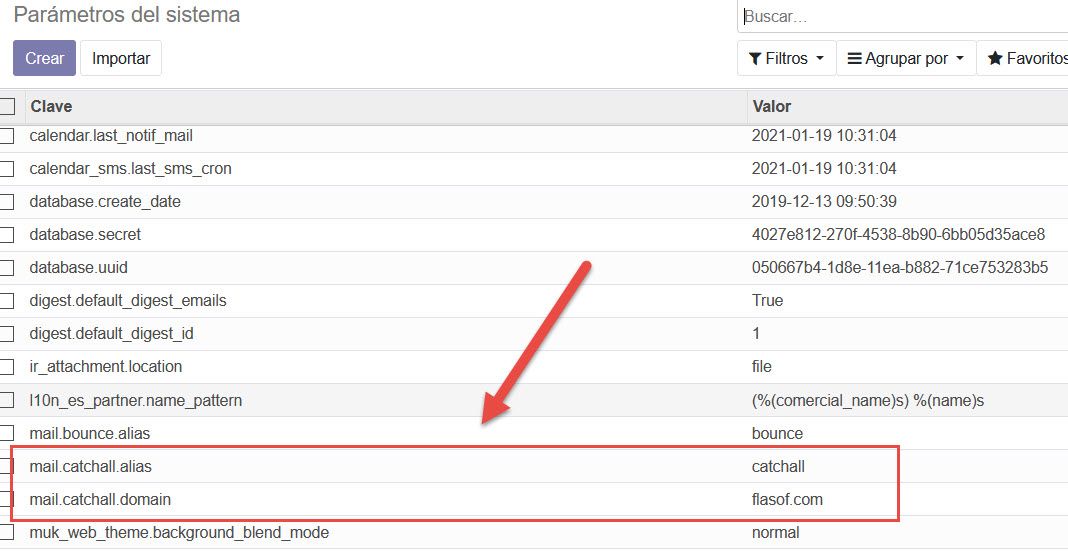Click the flasof.com value cell
1068x553 pixels.
tap(787, 499)
